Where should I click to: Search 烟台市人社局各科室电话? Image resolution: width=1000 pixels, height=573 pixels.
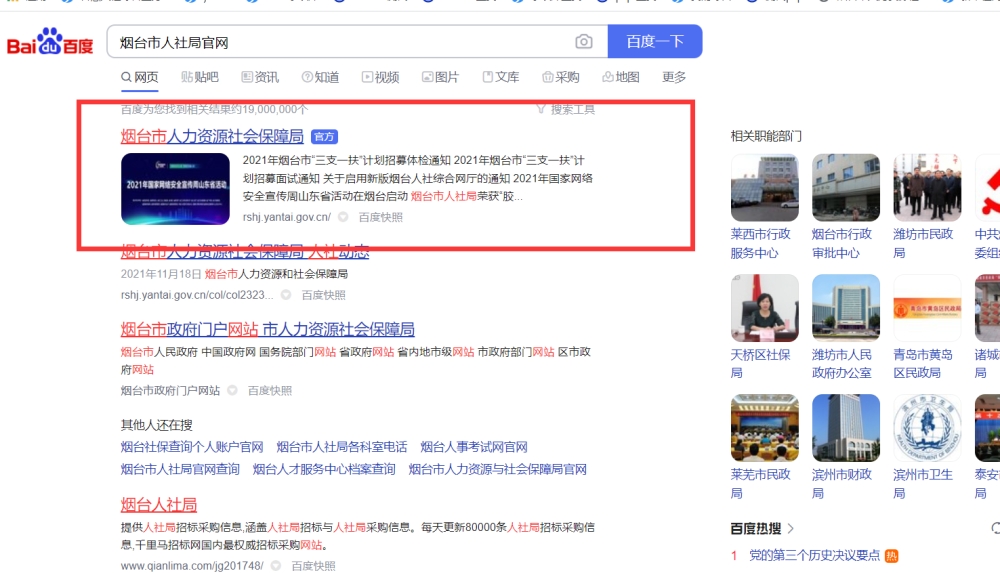[342, 447]
